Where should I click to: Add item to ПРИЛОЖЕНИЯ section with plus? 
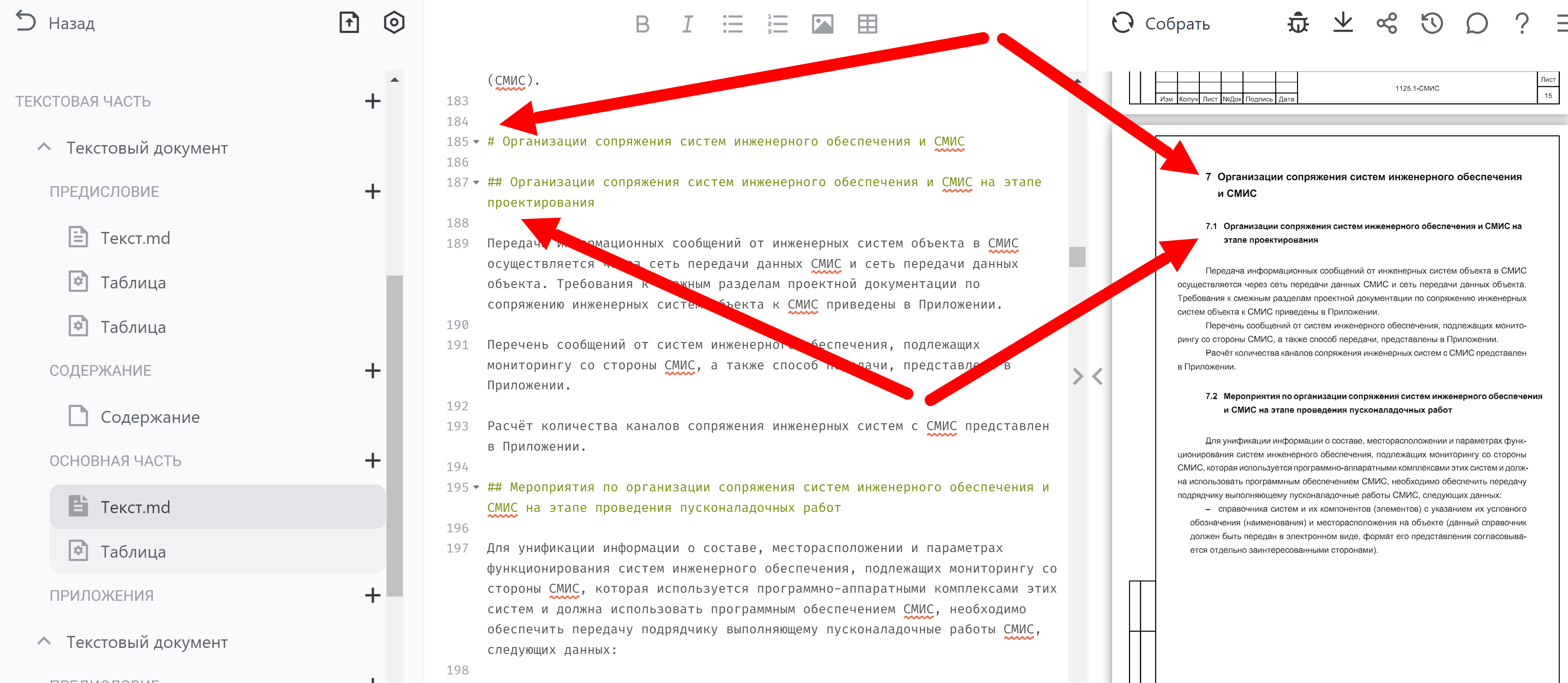[372, 595]
